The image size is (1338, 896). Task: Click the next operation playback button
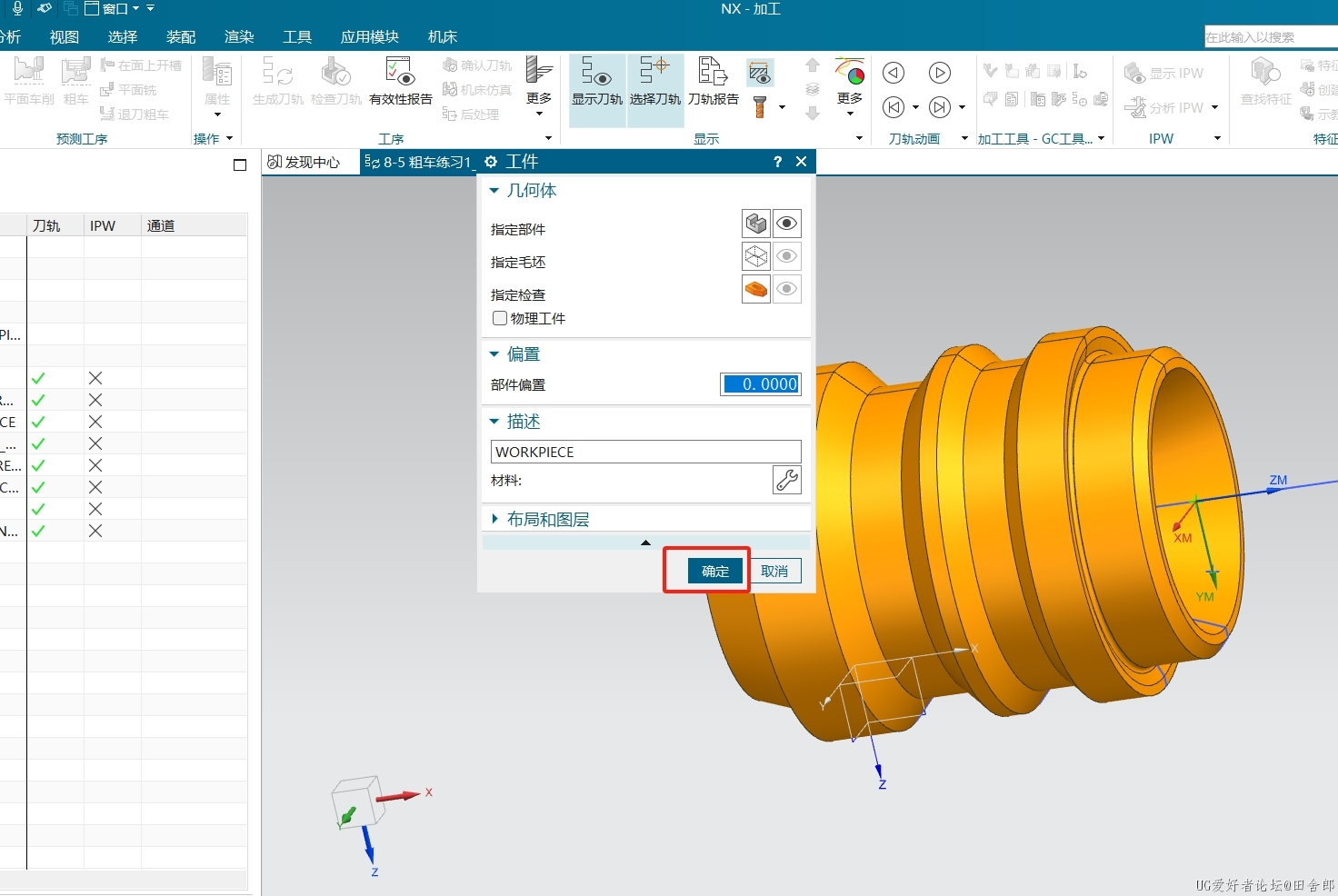(939, 107)
